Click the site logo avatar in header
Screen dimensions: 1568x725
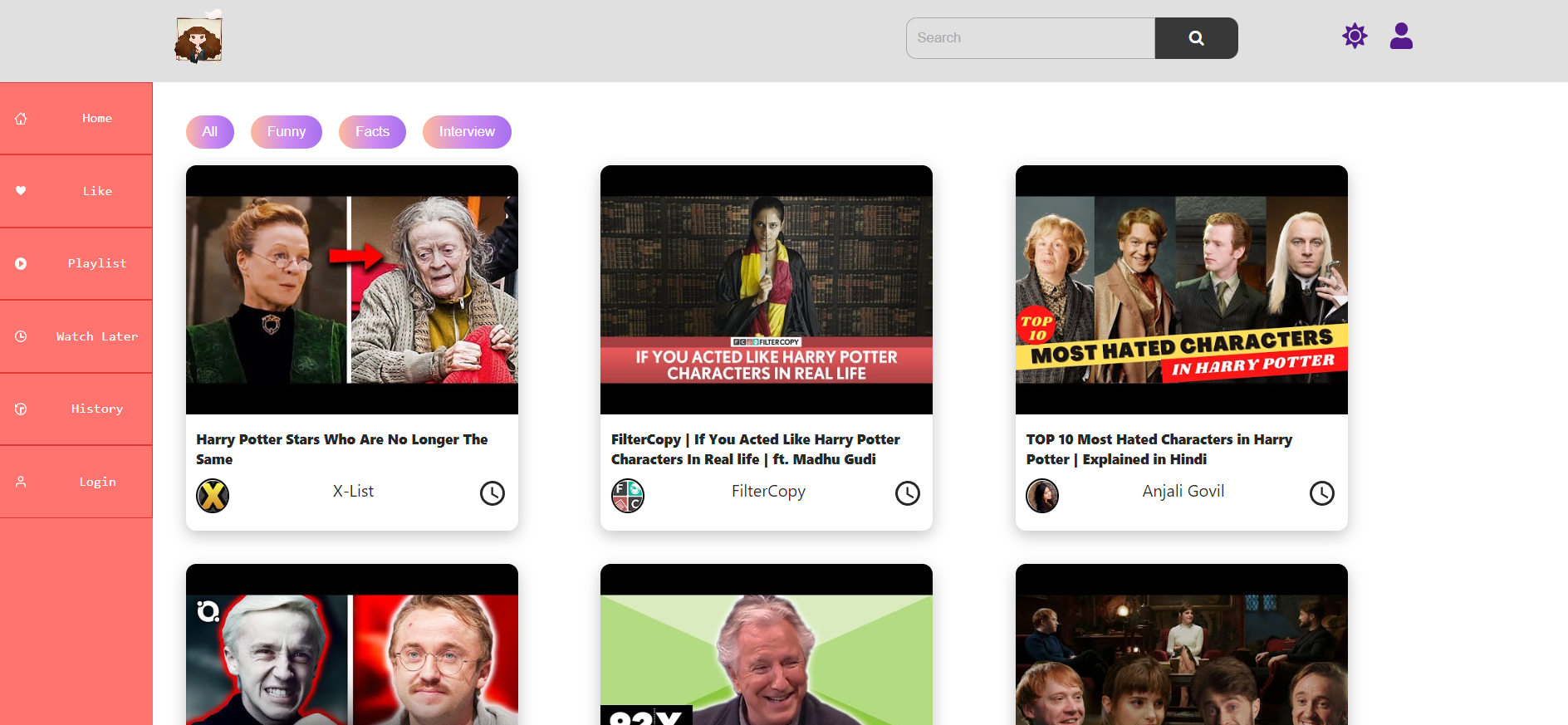click(x=198, y=39)
